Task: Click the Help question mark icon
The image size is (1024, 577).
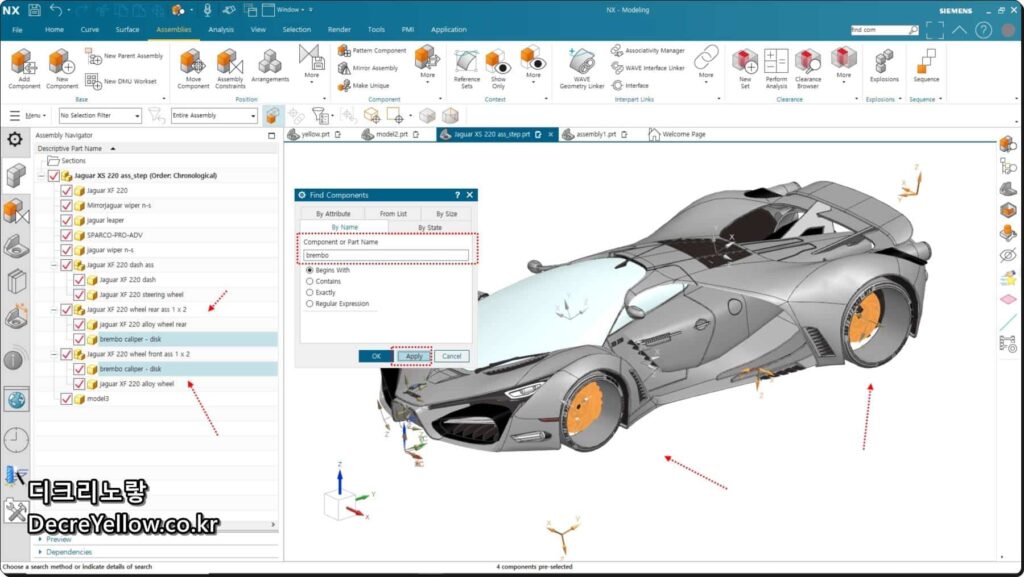Action: tap(984, 30)
